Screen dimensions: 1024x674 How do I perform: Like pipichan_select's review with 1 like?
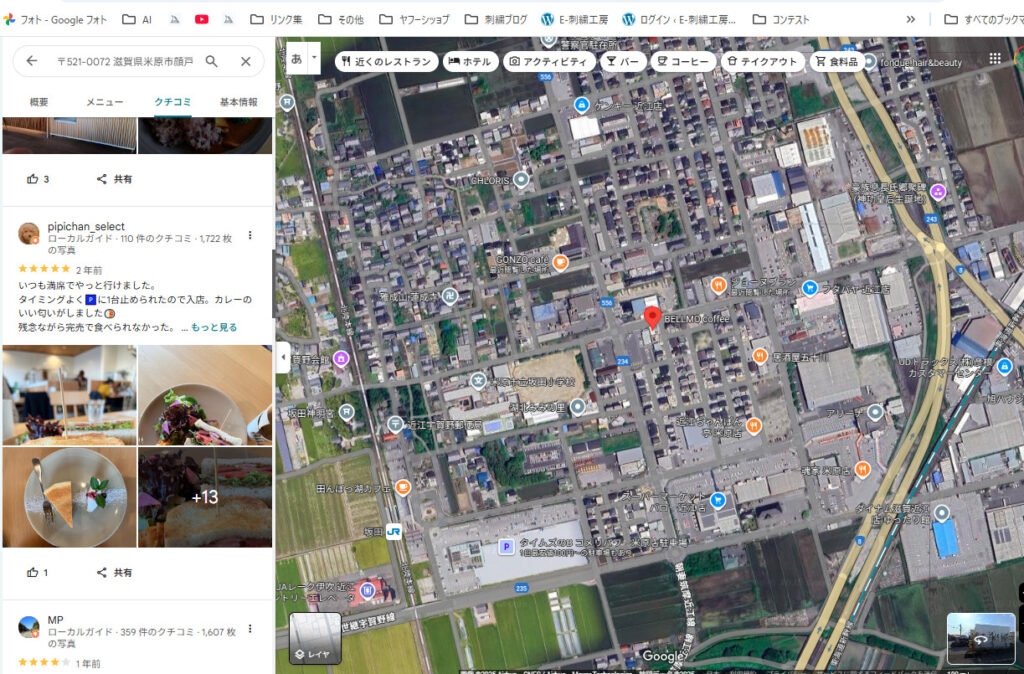37,573
